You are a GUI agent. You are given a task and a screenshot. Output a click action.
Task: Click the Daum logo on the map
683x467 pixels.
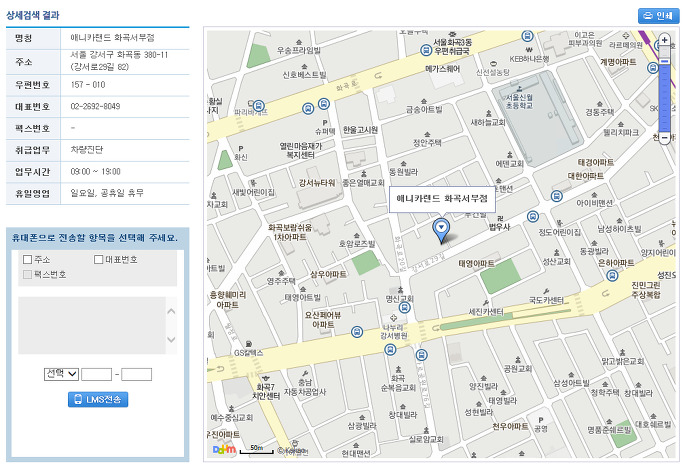[x=224, y=450]
